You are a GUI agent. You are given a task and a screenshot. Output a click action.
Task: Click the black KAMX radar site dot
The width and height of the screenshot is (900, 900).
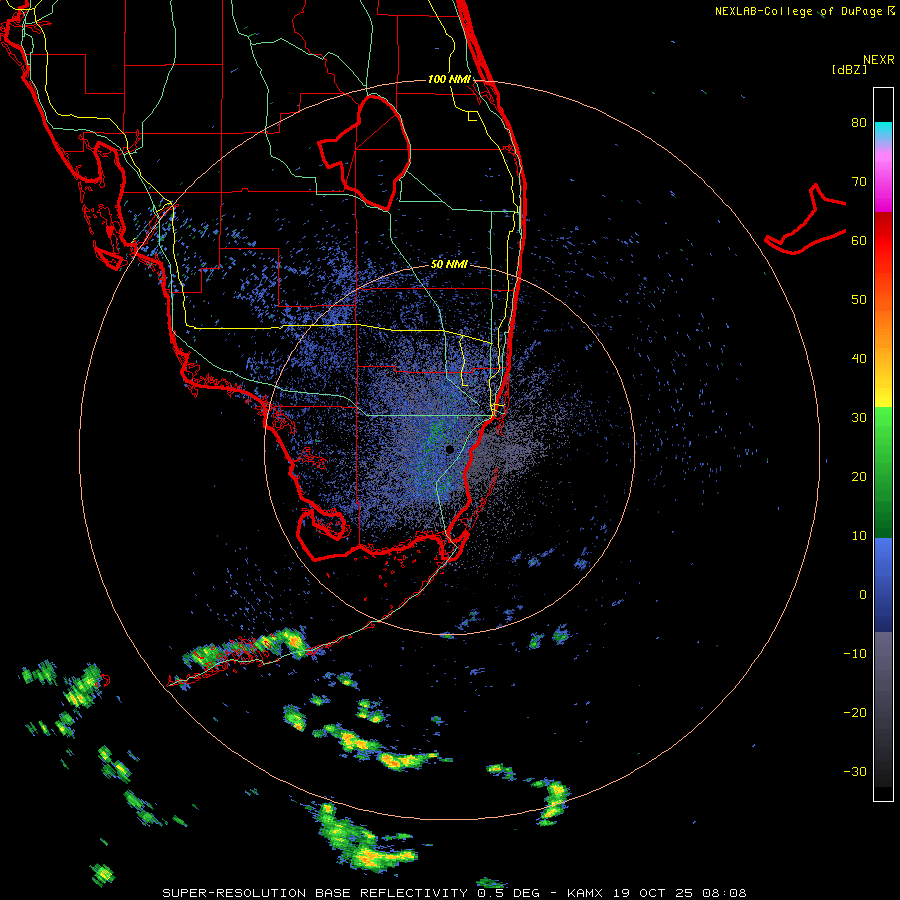click(449, 449)
